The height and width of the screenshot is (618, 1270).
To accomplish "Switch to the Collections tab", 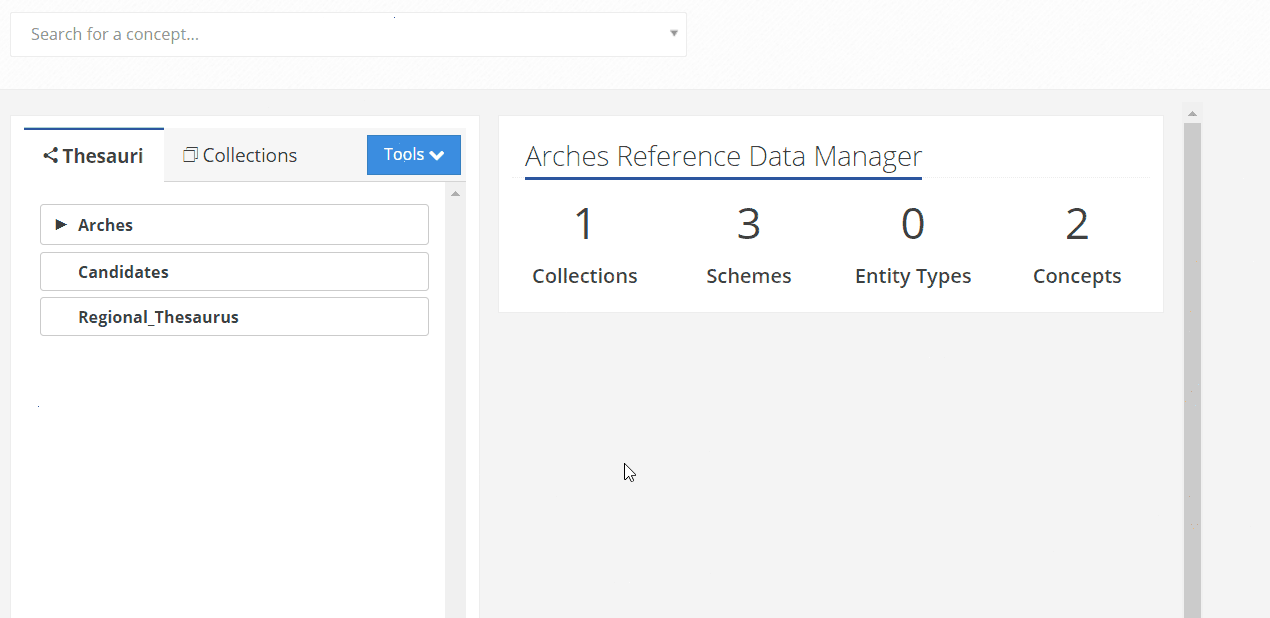I will (x=240, y=155).
